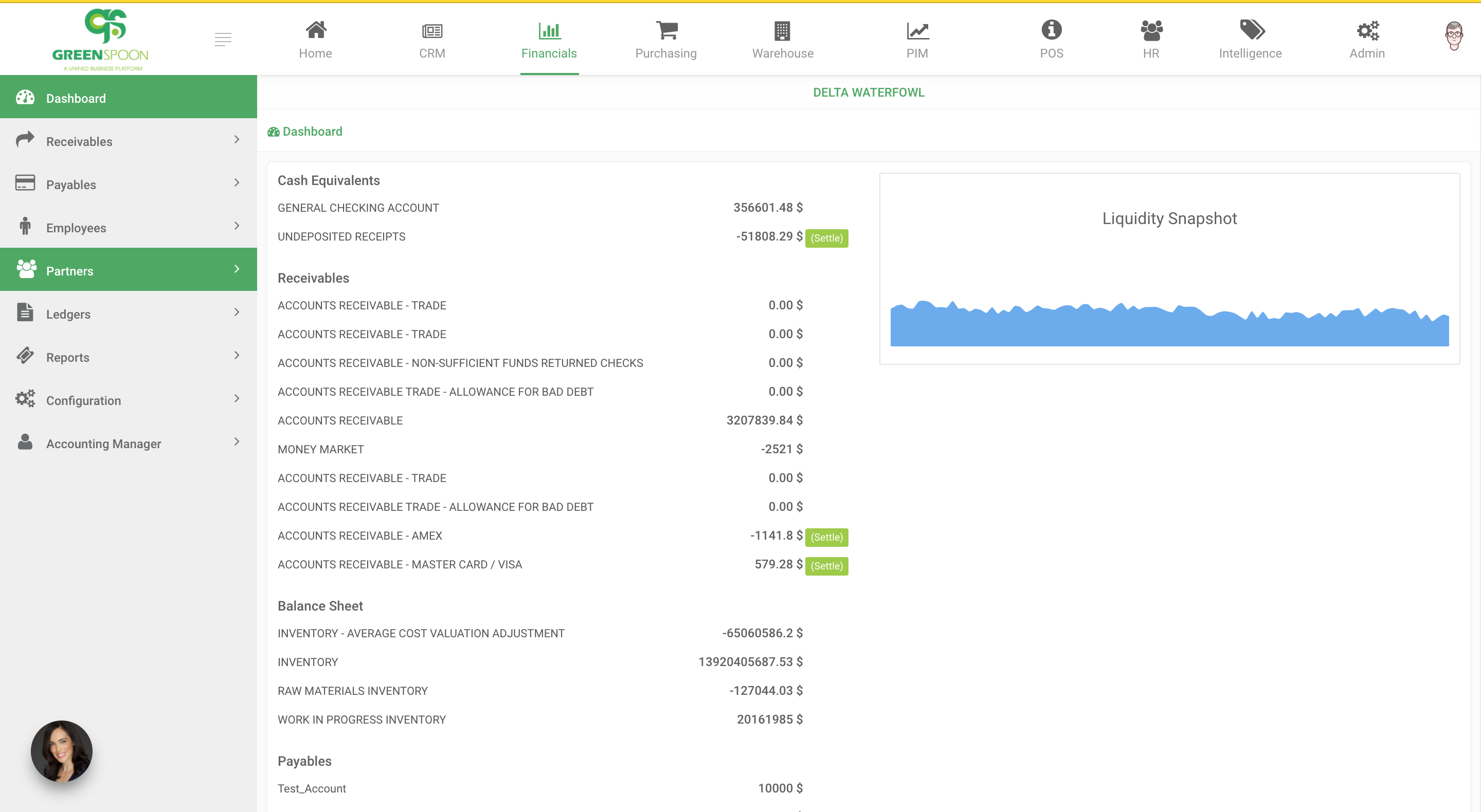Select the HR people icon
Image resolution: width=1481 pixels, height=812 pixels.
click(x=1151, y=30)
